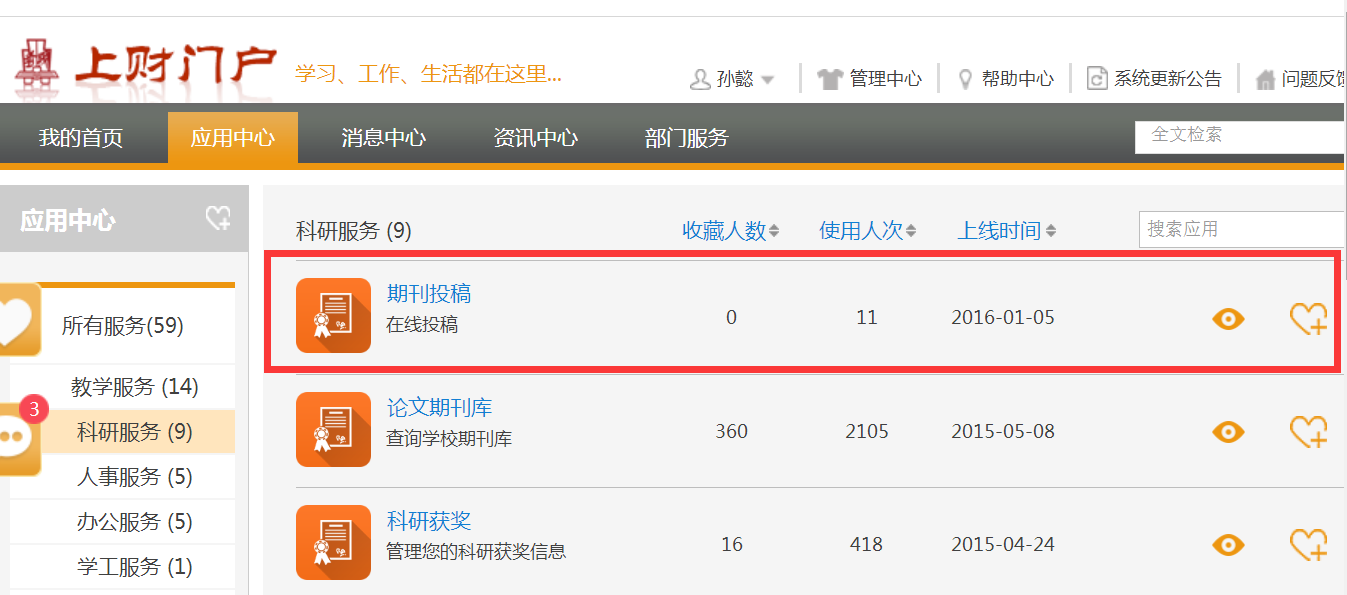Click heart-plus icon for 科研获奖
Screen dimensions: 1347x595
1308,545
